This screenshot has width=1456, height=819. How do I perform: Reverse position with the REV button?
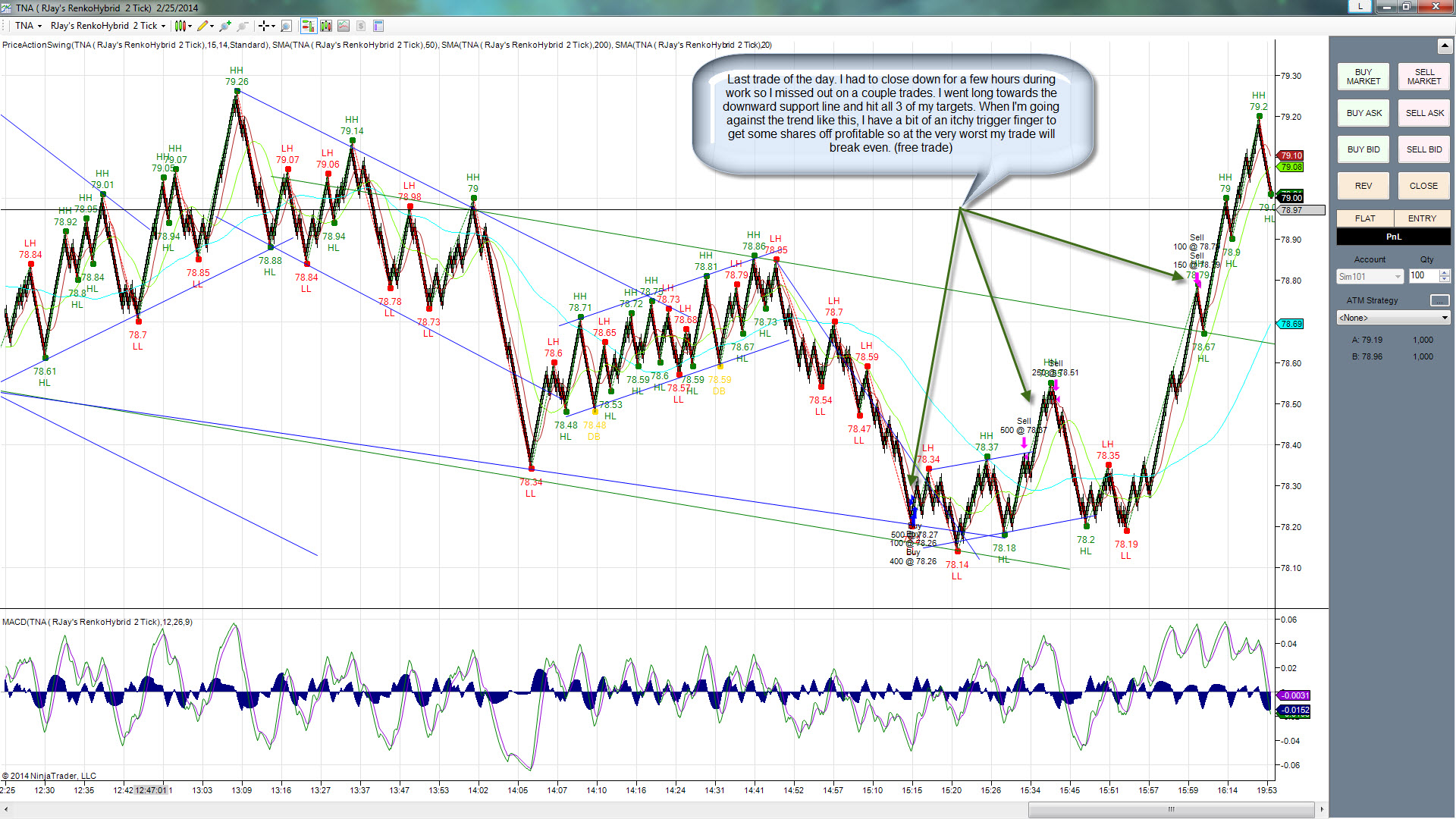tap(1363, 186)
